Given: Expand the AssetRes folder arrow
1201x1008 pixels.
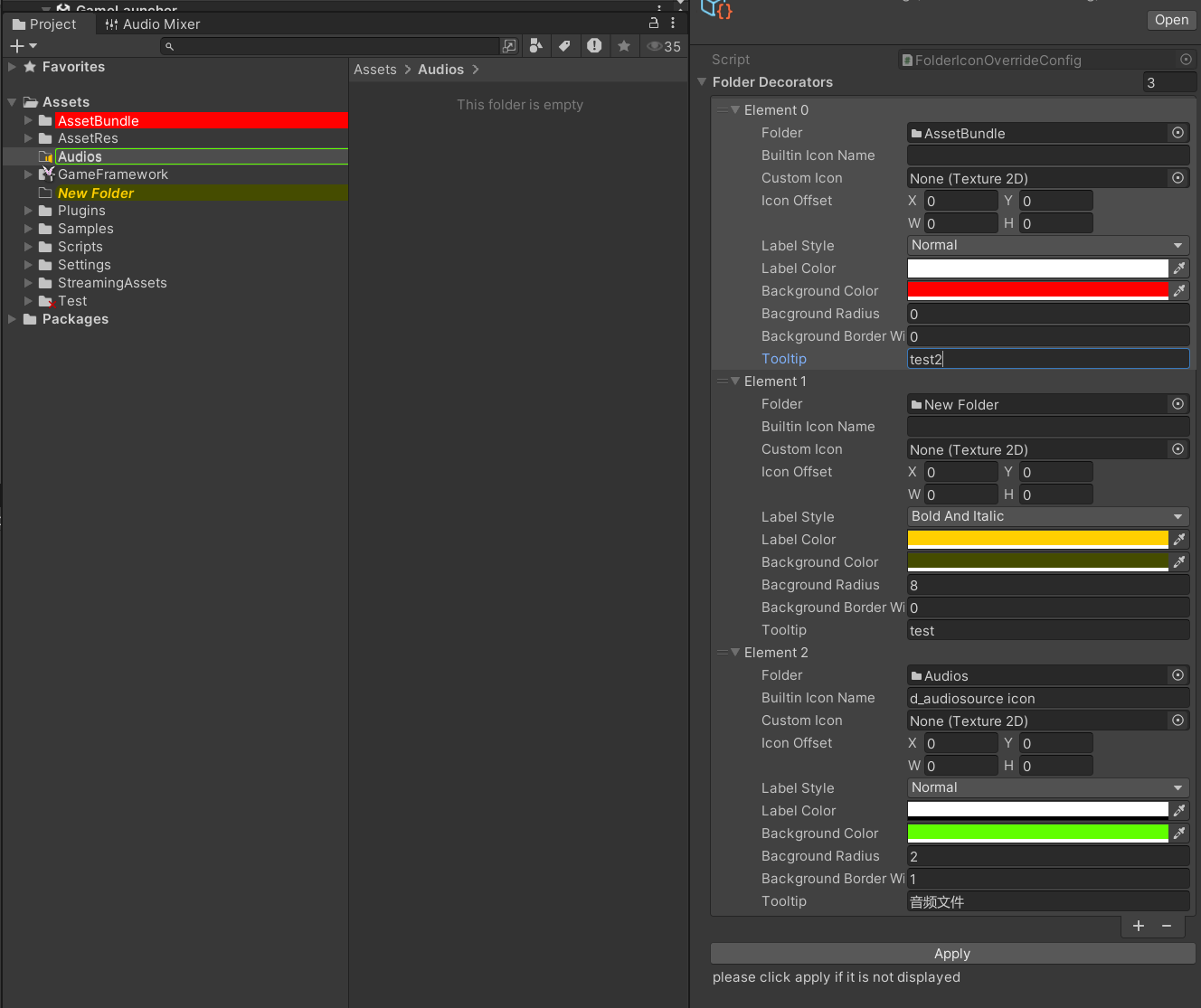Looking at the screenshot, I should [x=28, y=138].
